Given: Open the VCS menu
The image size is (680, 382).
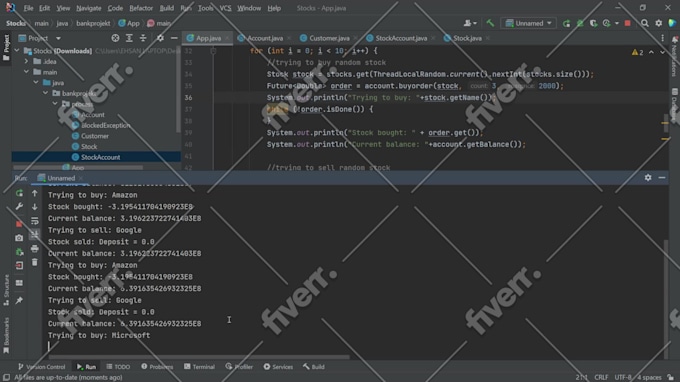Looking at the screenshot, I should point(225,8).
